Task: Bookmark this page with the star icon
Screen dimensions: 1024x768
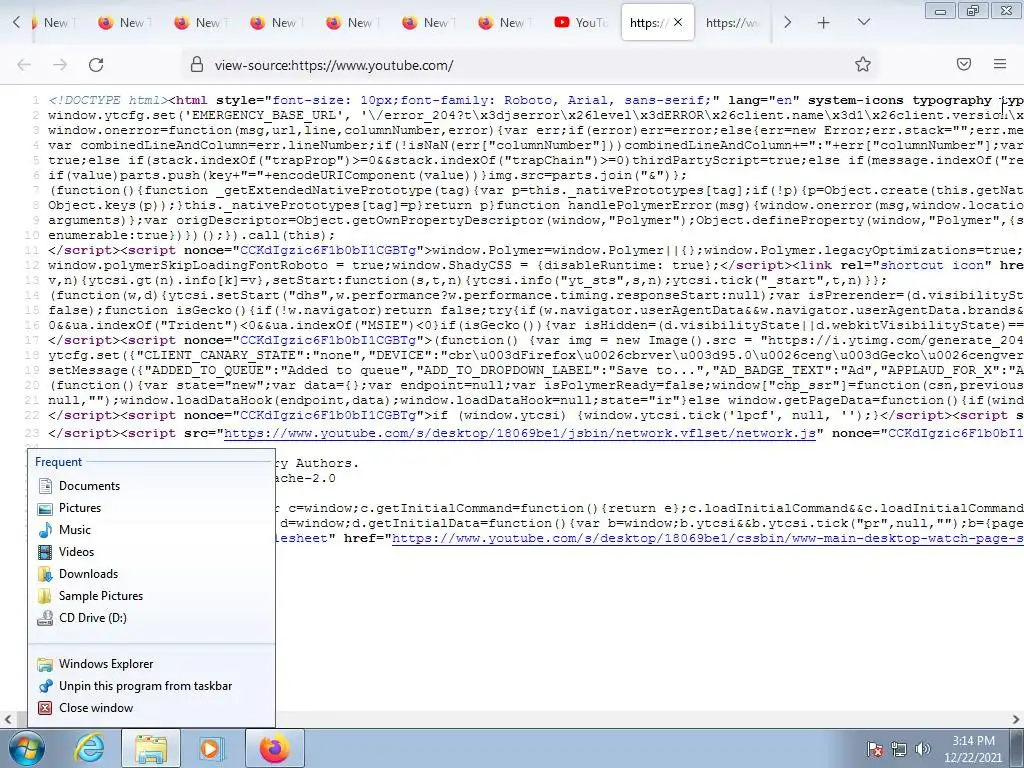Action: click(863, 64)
